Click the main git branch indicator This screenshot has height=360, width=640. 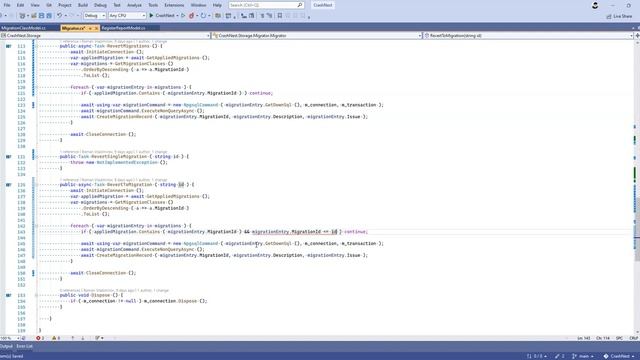click(583, 356)
